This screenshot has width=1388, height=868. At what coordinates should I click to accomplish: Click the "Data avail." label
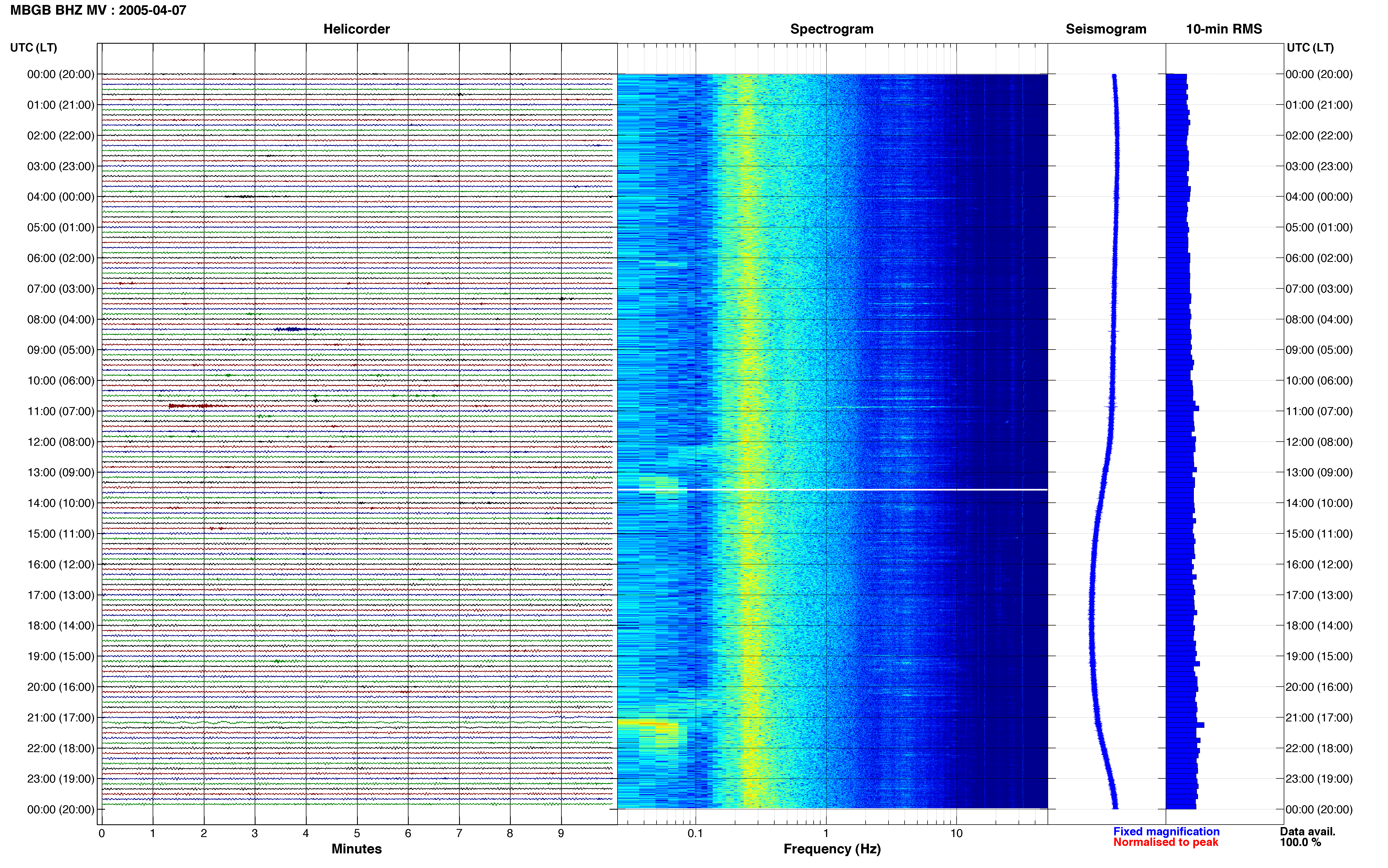click(x=1308, y=831)
